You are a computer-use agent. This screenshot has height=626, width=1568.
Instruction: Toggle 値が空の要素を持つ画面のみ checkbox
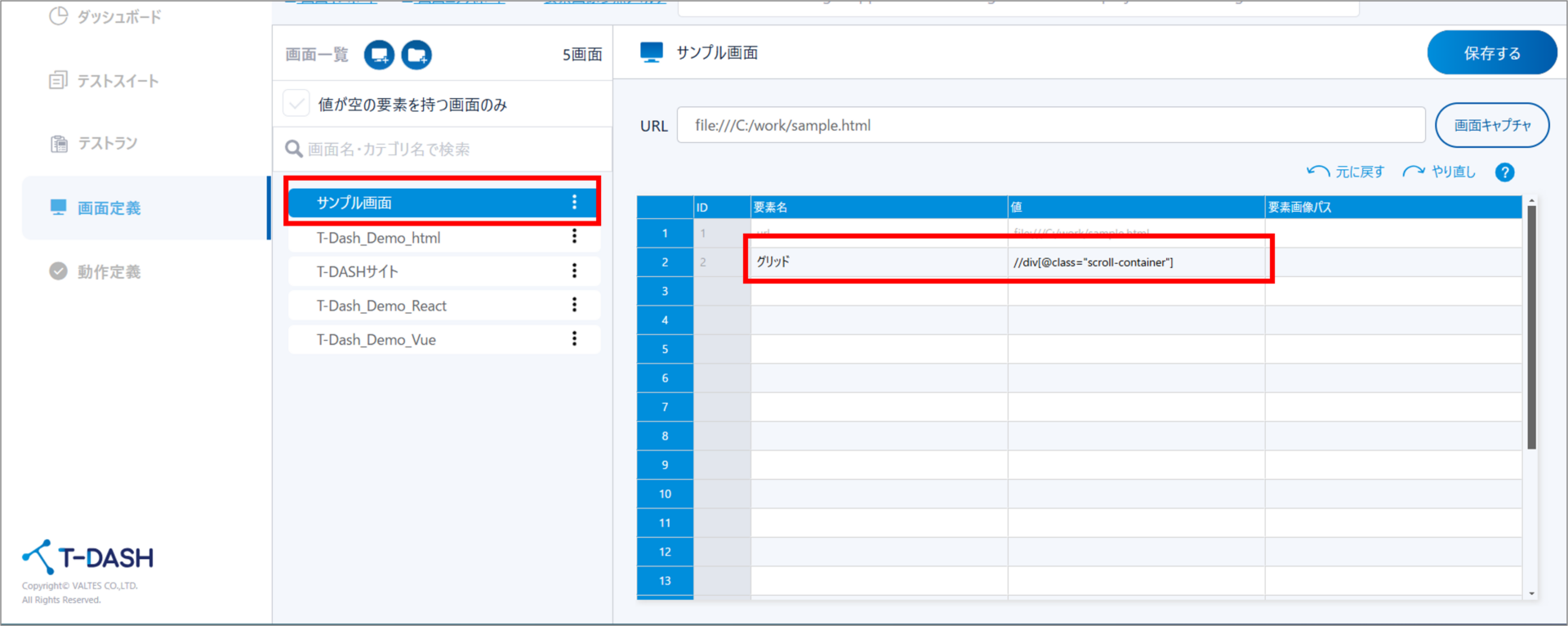click(296, 104)
